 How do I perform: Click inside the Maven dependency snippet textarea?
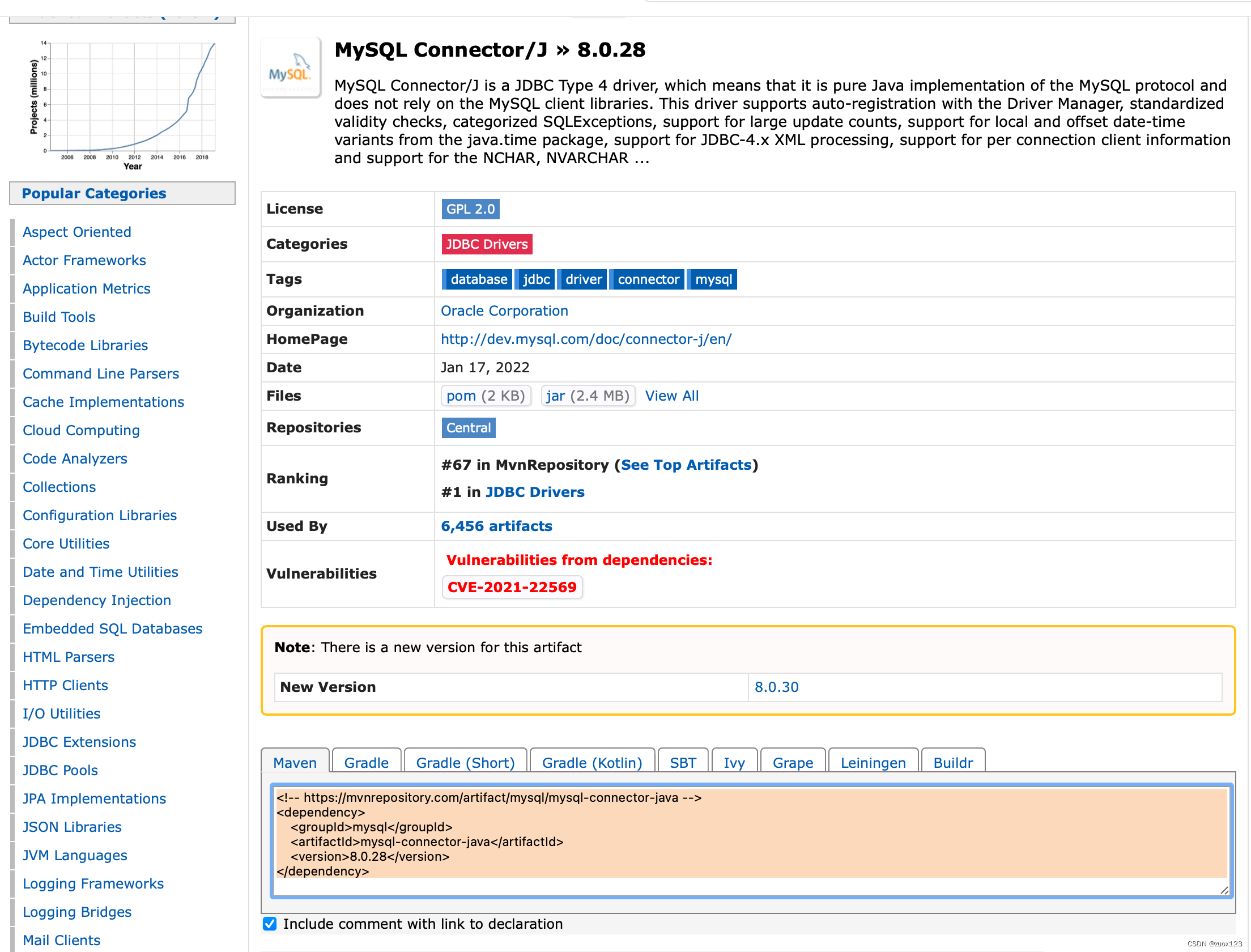(x=752, y=841)
